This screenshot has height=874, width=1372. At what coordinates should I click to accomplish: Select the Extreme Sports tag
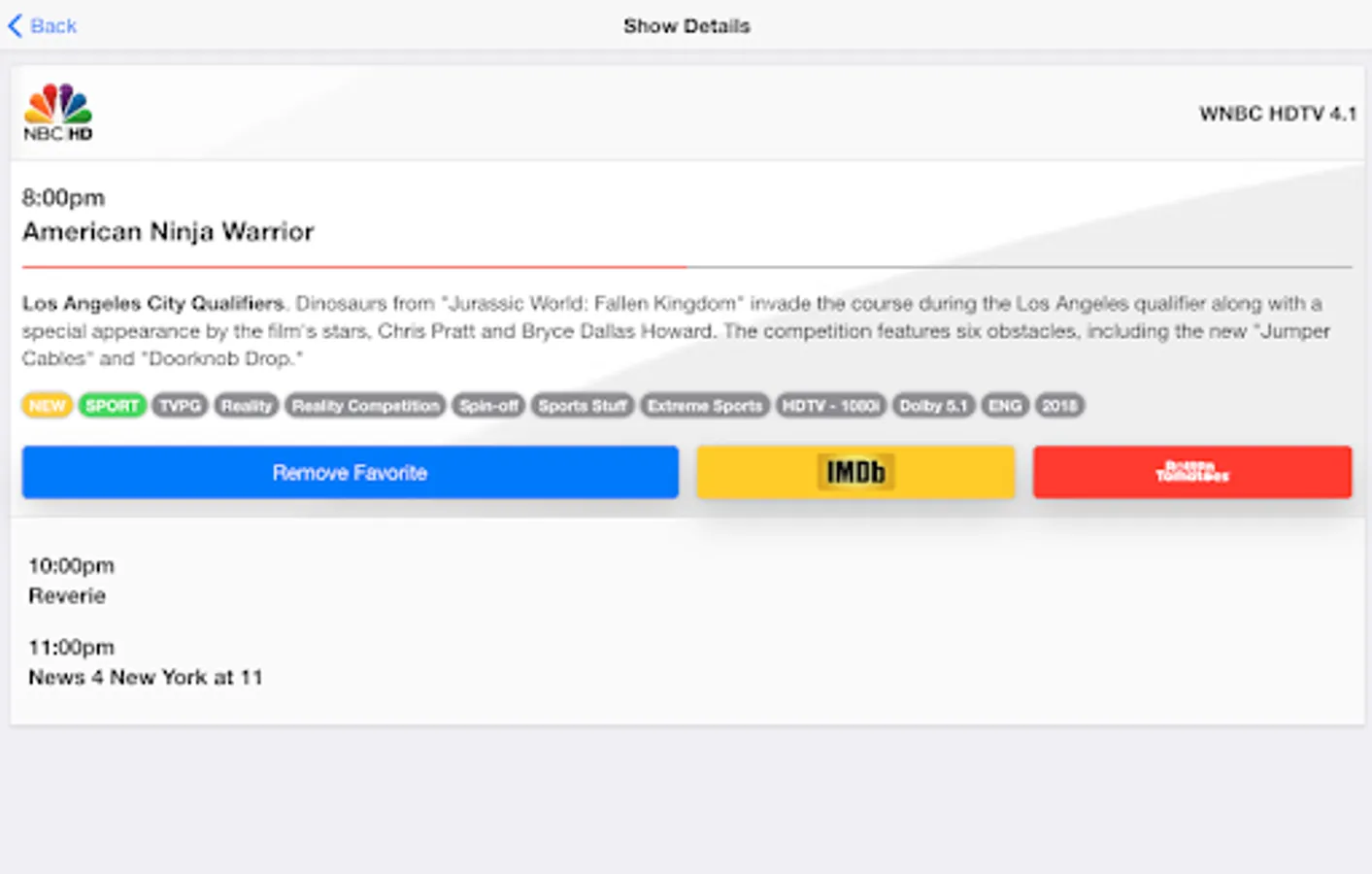coord(705,405)
